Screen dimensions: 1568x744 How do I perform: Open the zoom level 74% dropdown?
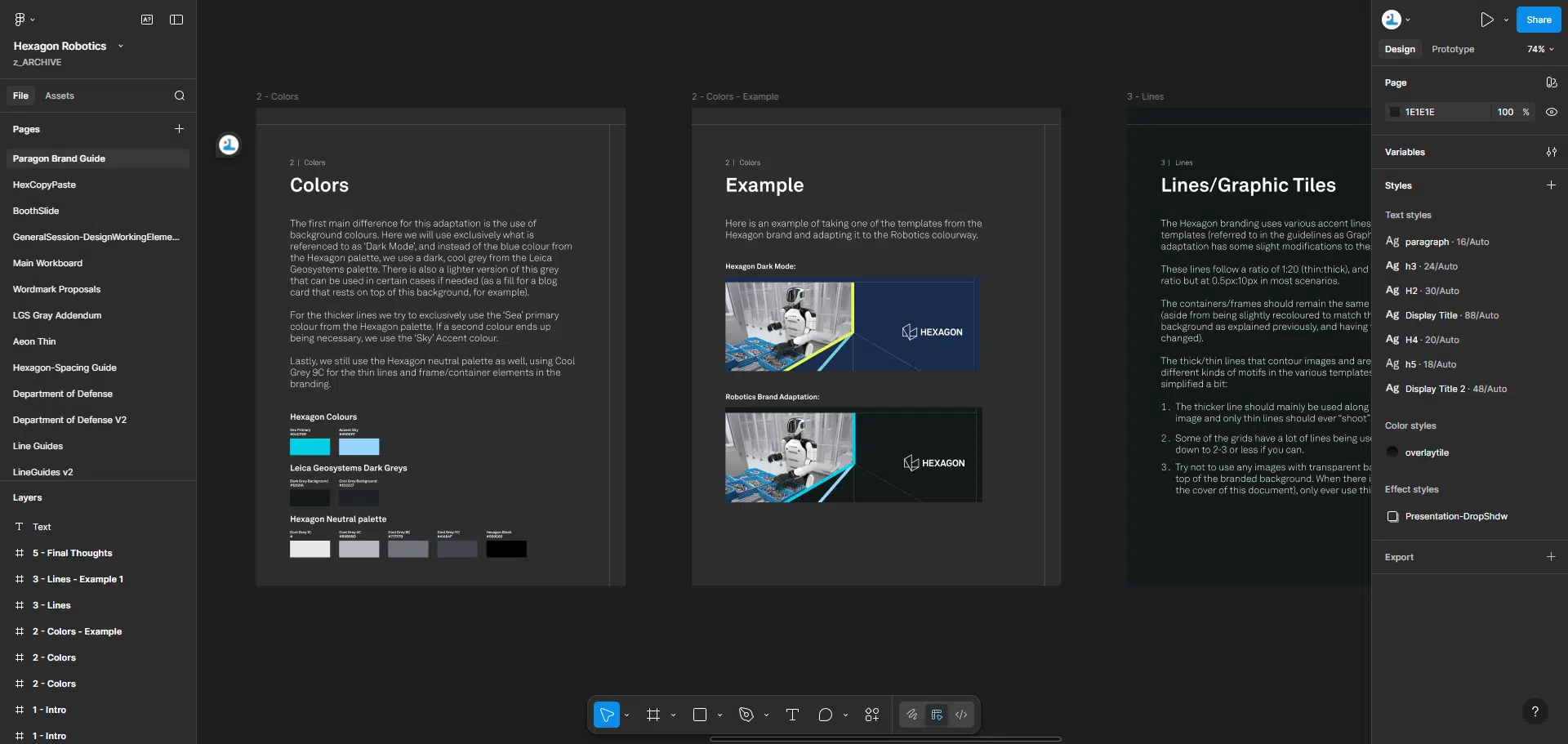click(x=1540, y=49)
